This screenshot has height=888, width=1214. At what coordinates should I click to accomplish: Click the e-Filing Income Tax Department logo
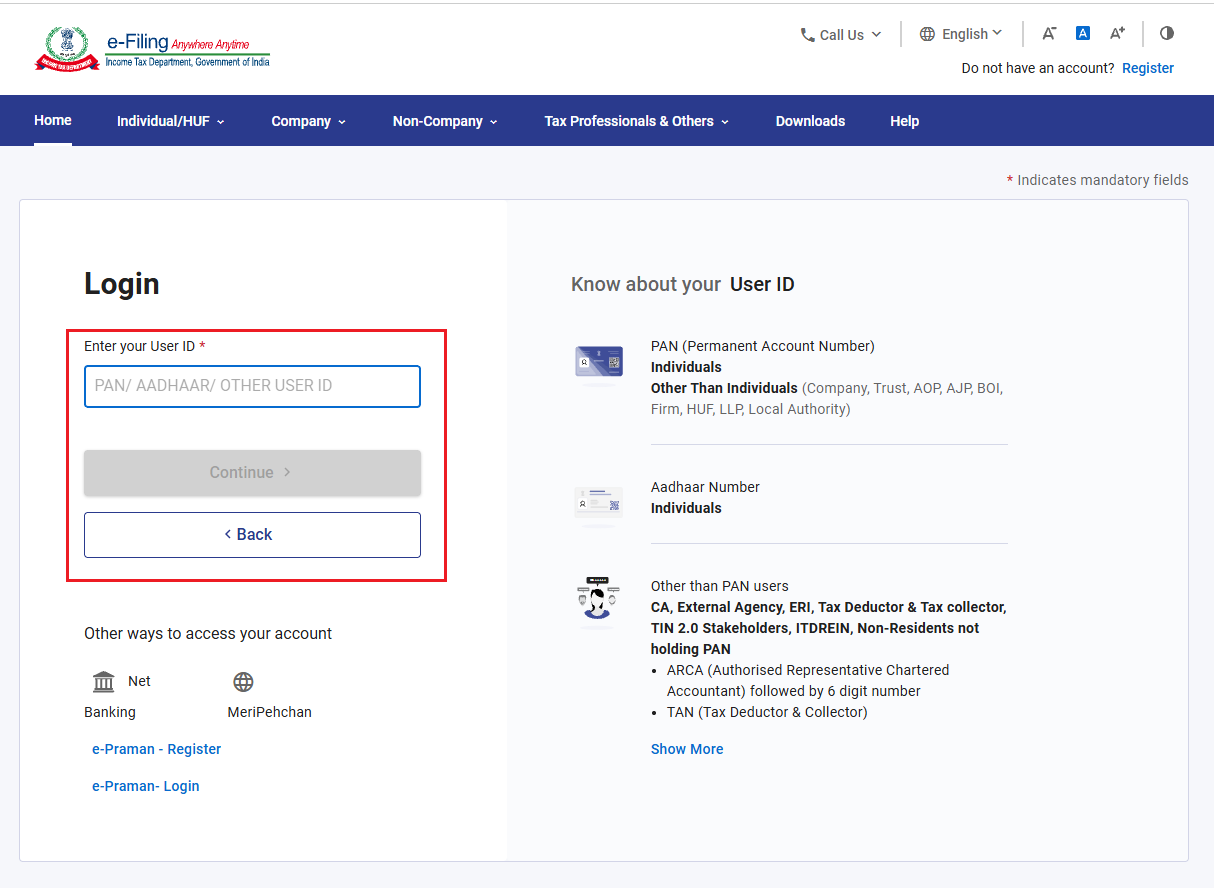pos(152,49)
